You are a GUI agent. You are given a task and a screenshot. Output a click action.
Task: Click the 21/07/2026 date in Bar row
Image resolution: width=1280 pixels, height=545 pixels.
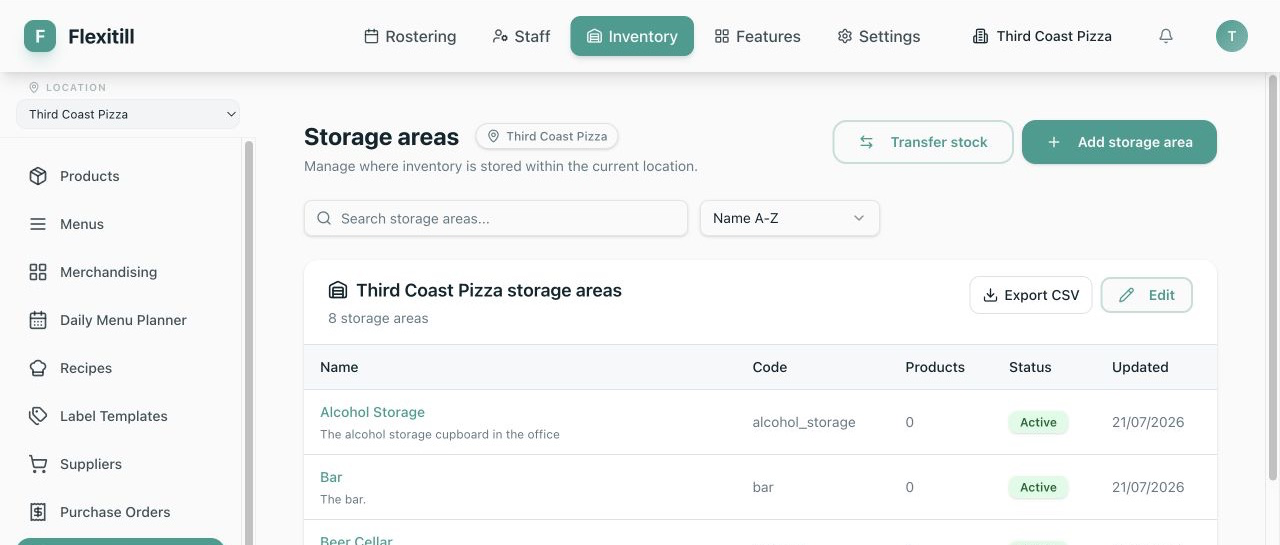pos(1148,487)
